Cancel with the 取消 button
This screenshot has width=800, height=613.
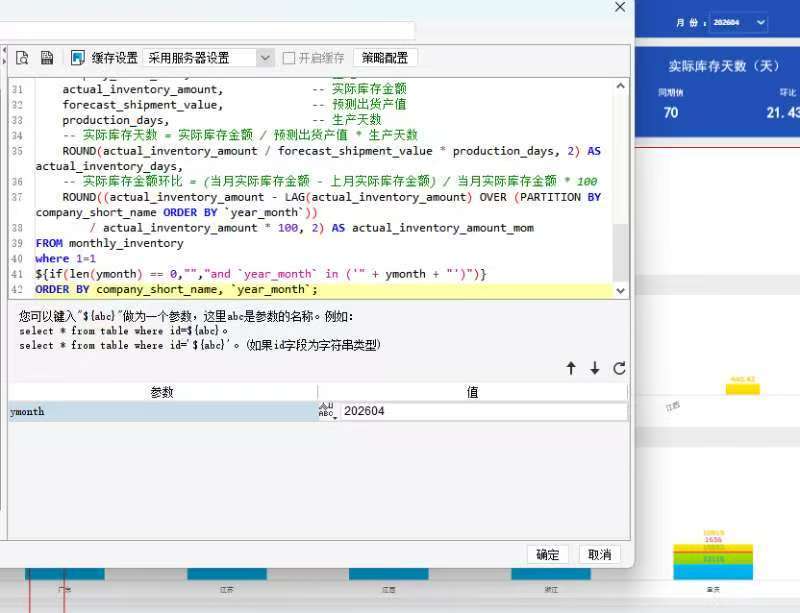click(x=599, y=554)
